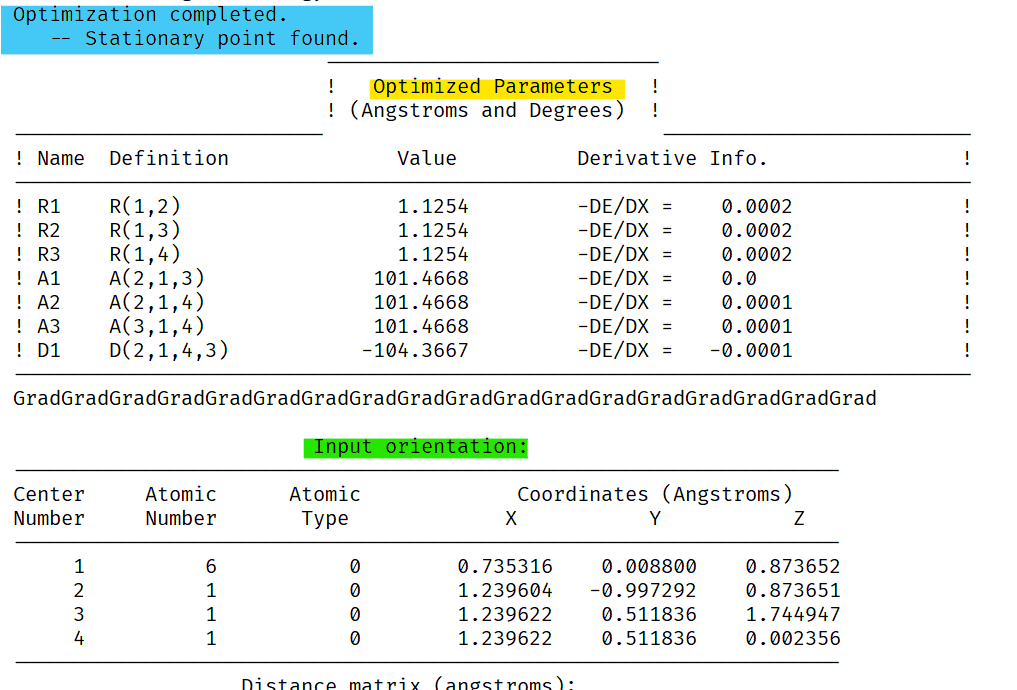
Task: Click the Y coordinate -0.997292
Action: click(643, 591)
